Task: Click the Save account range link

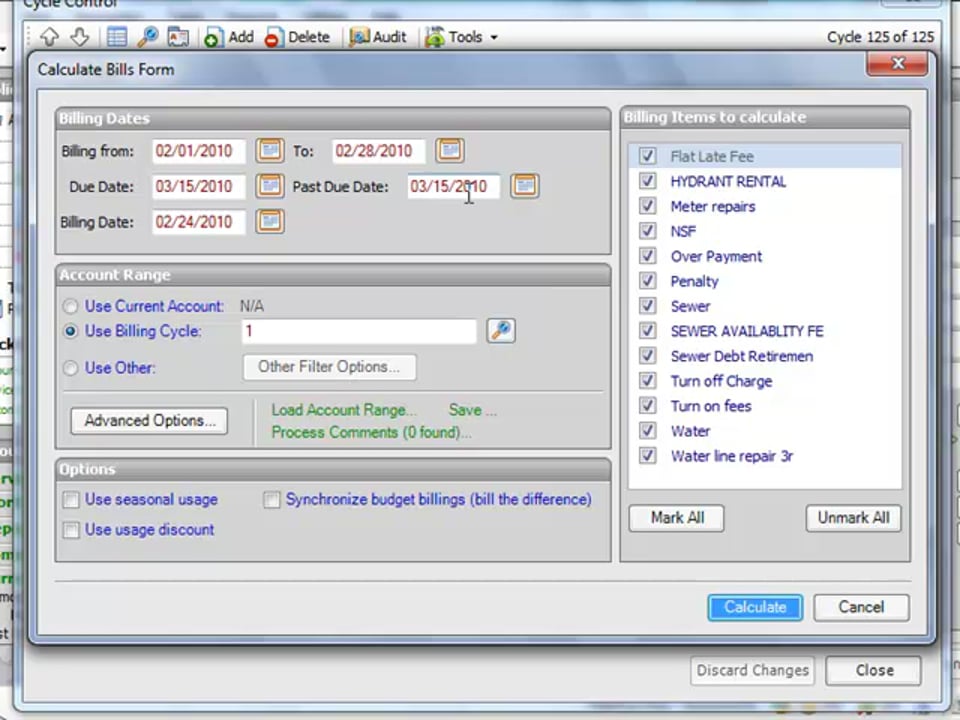Action: coord(472,410)
